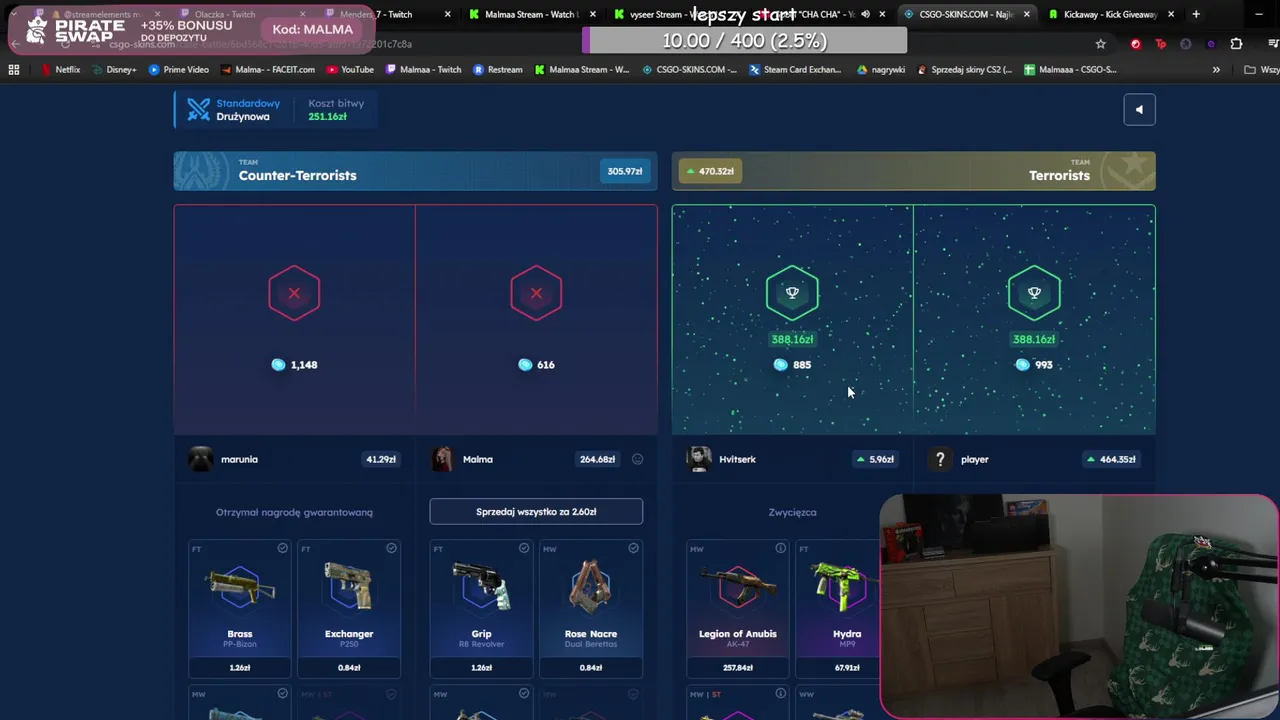The height and width of the screenshot is (720, 1280).
Task: Click the collapse arrow button at top right
Action: coord(1139,110)
